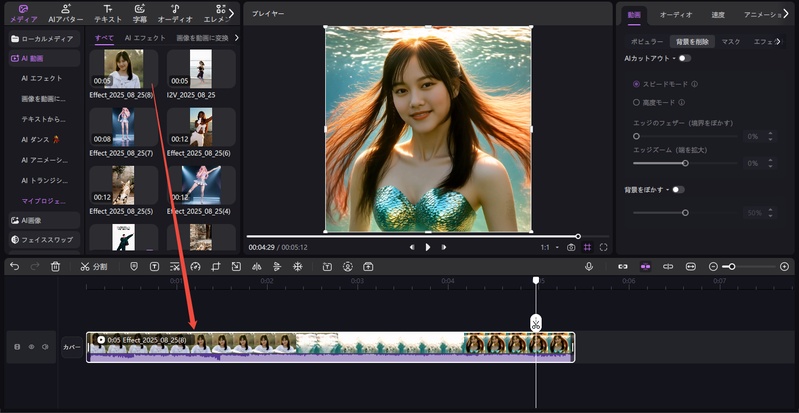Expand more properties tabs with chevron
The width and height of the screenshot is (799, 413).
coord(785,14)
